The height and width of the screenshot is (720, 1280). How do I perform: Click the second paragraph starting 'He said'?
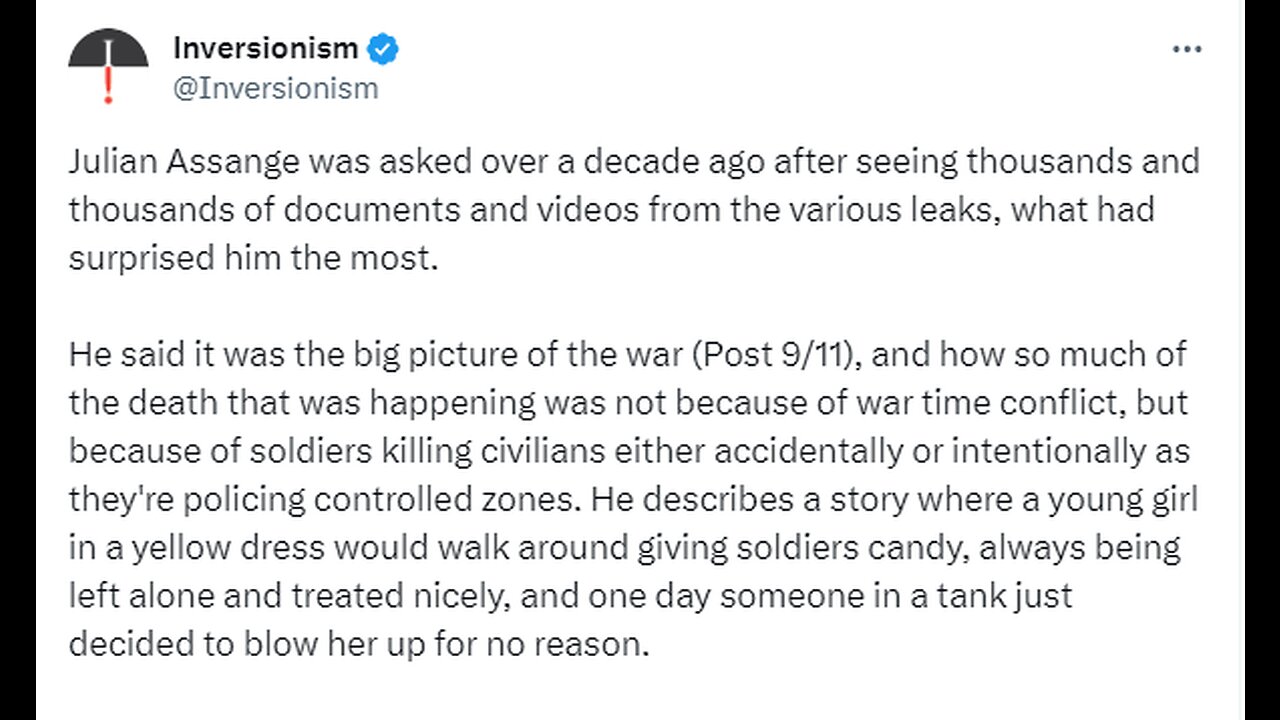click(632, 498)
